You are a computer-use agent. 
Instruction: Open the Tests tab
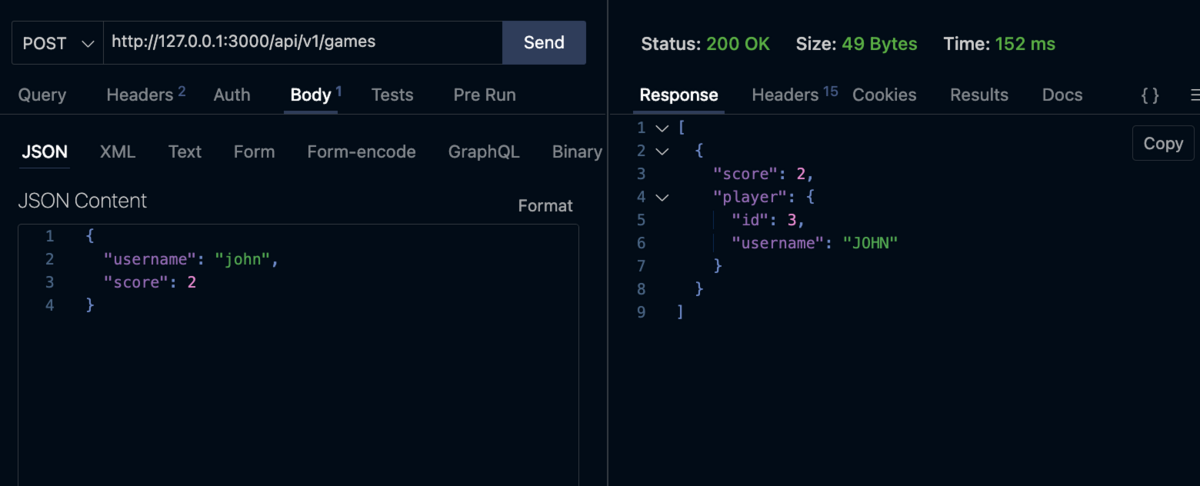[x=392, y=95]
